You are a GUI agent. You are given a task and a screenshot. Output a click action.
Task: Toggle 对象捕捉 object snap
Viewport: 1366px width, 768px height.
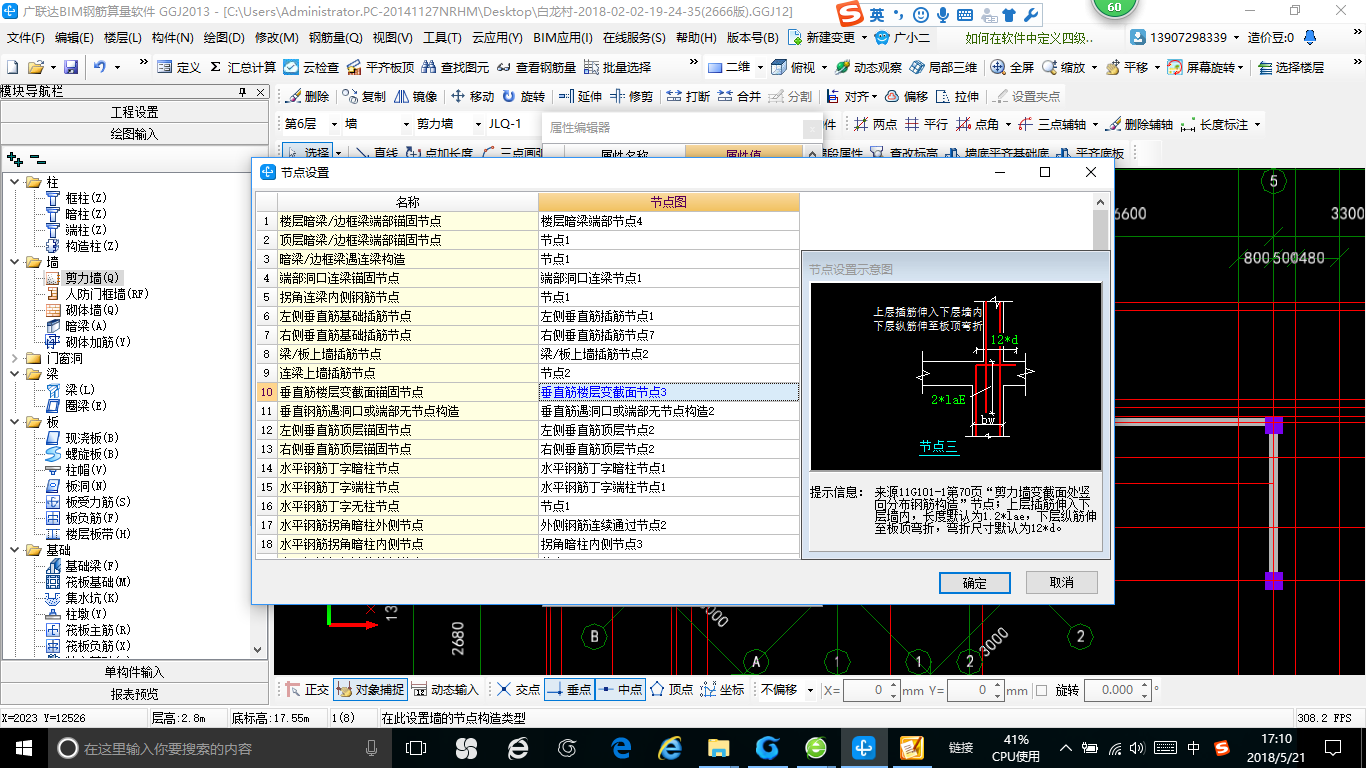369,690
